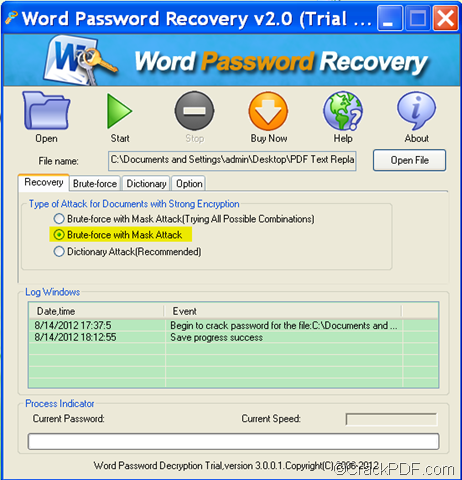Image resolution: width=462 pixels, height=480 pixels.
Task: Click the version copyright text at bottom
Action: pyautogui.click(x=236, y=465)
